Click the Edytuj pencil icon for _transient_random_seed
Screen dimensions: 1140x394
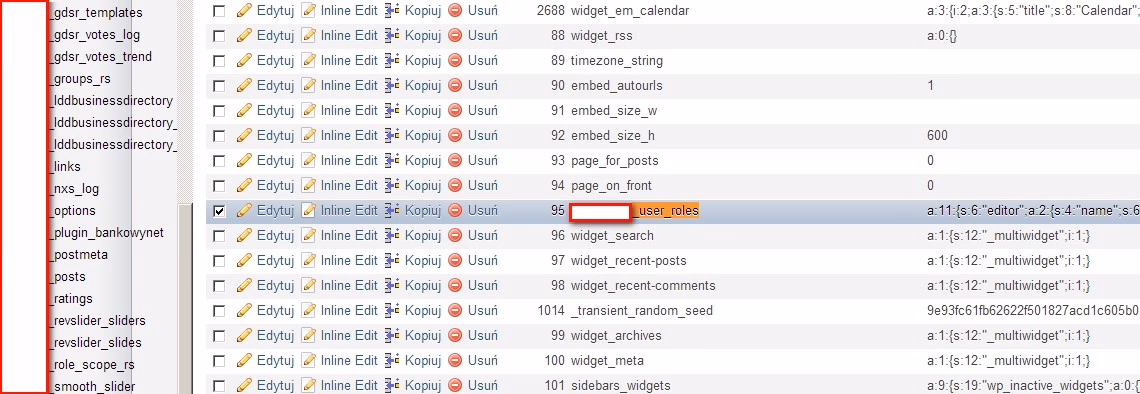pyautogui.click(x=244, y=310)
